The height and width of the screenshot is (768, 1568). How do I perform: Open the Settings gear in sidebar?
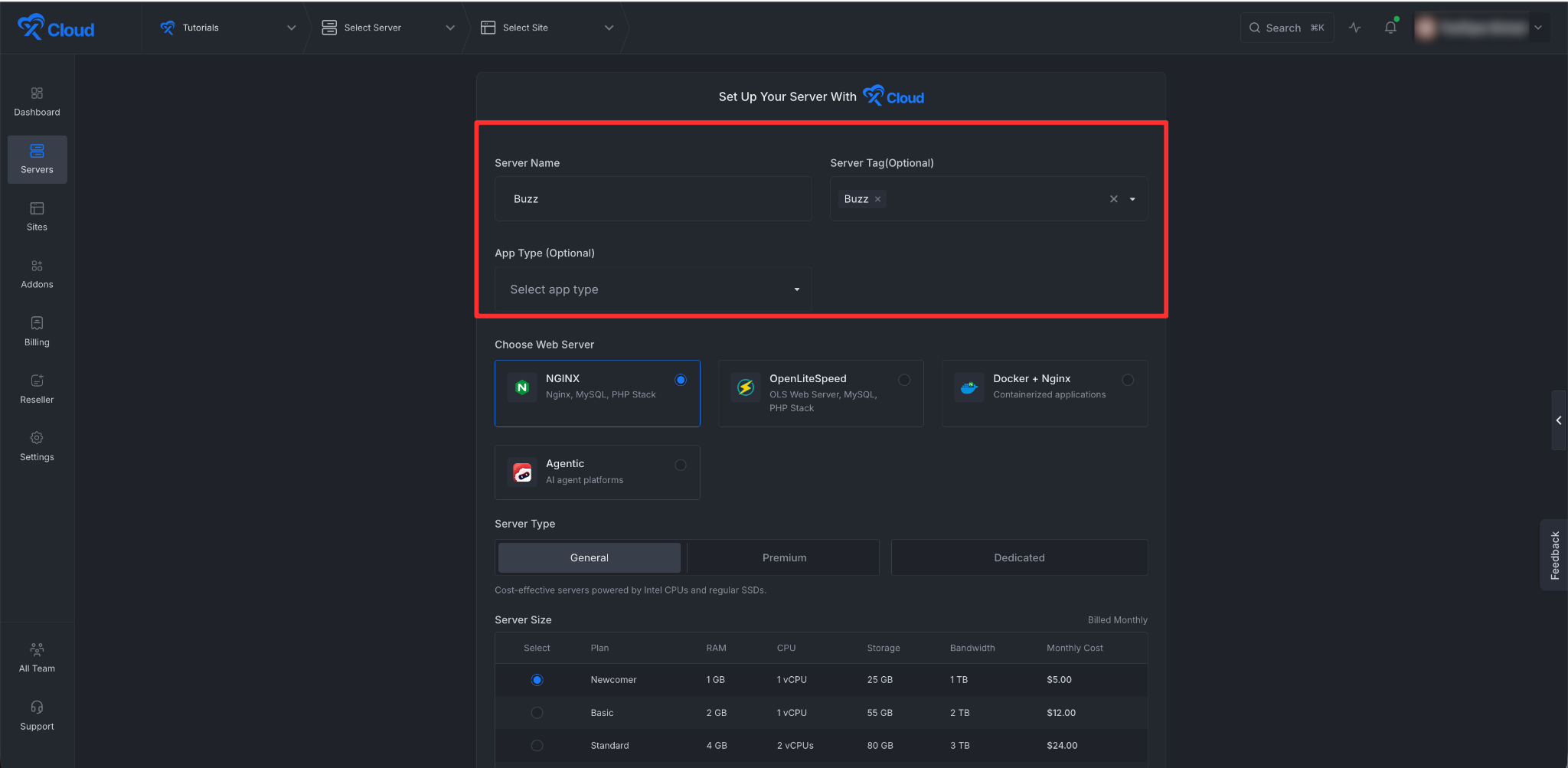tap(37, 438)
